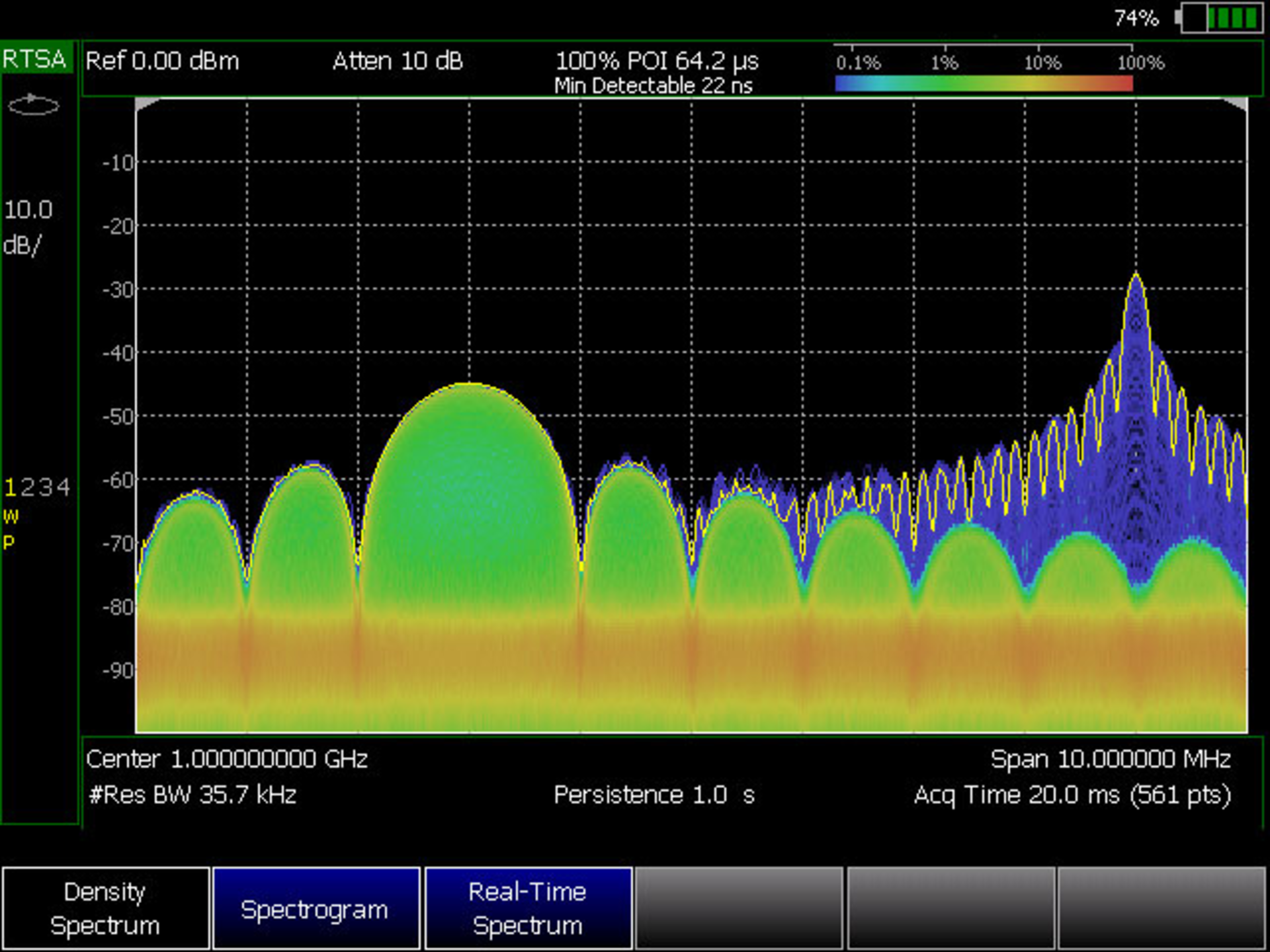Enable Real-Time Spectrum display
The width and height of the screenshot is (1270, 952).
coord(527,909)
